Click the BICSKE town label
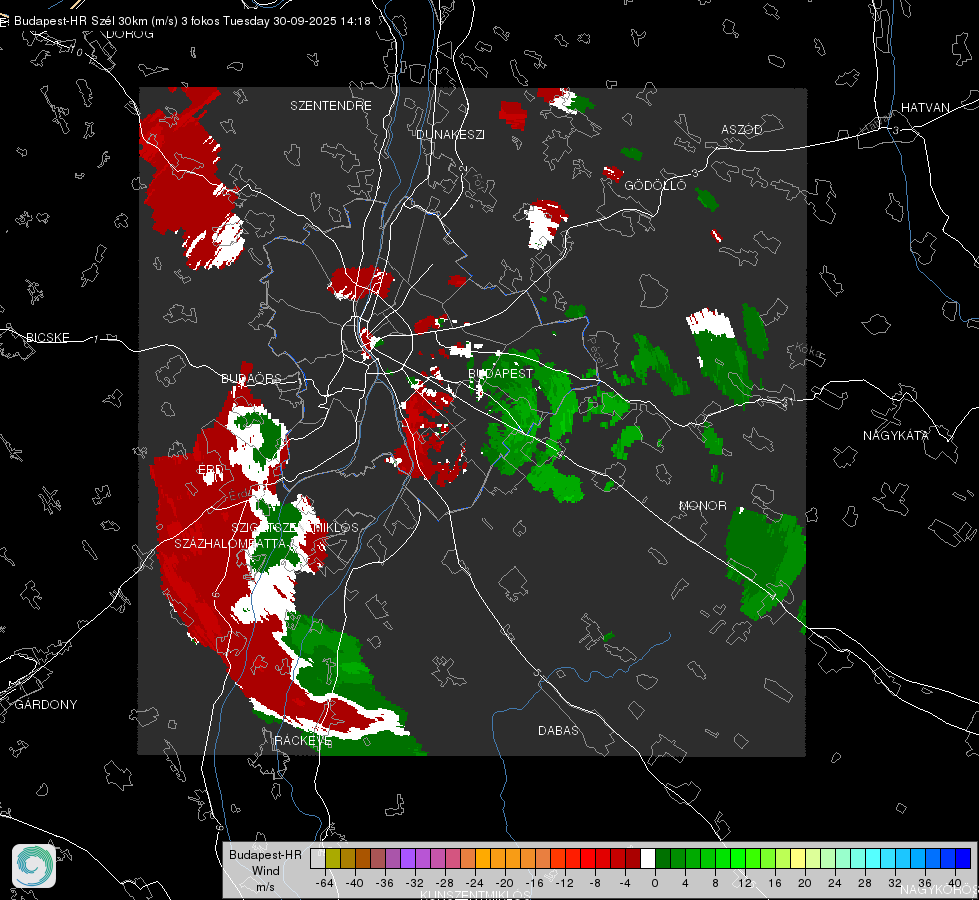Image resolution: width=979 pixels, height=900 pixels. tap(47, 337)
